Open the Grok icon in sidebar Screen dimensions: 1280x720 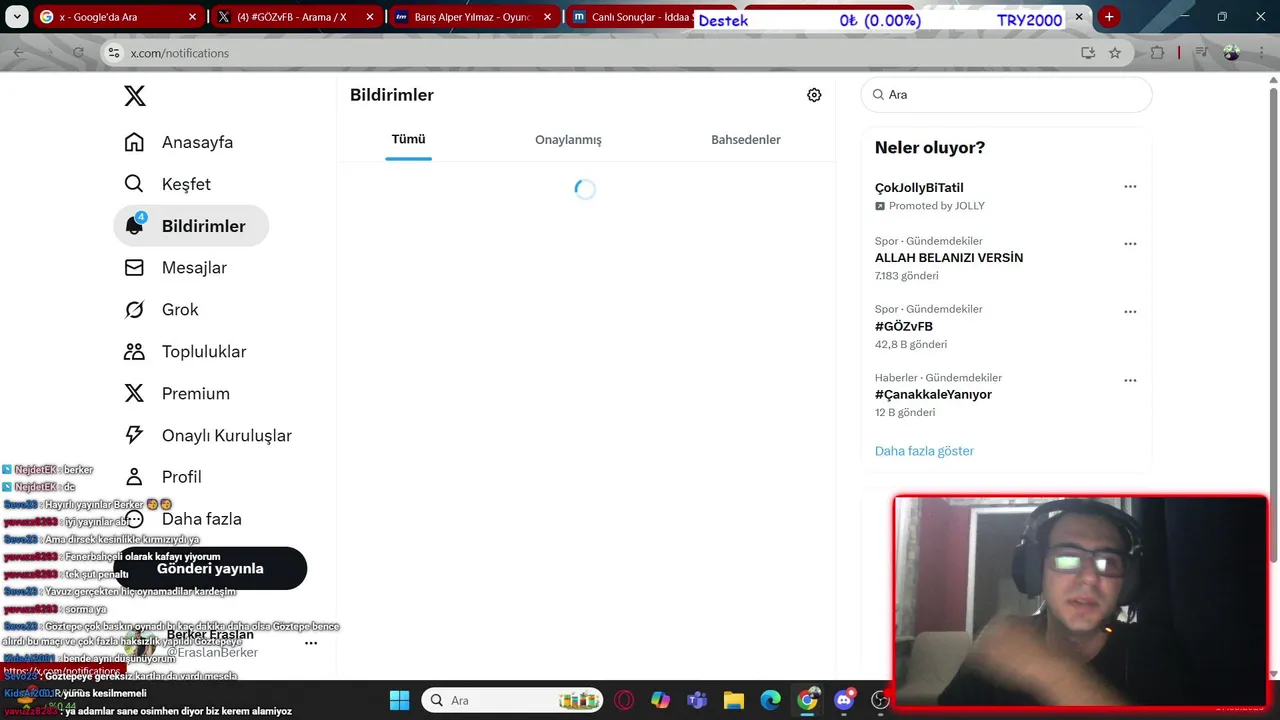click(x=134, y=310)
